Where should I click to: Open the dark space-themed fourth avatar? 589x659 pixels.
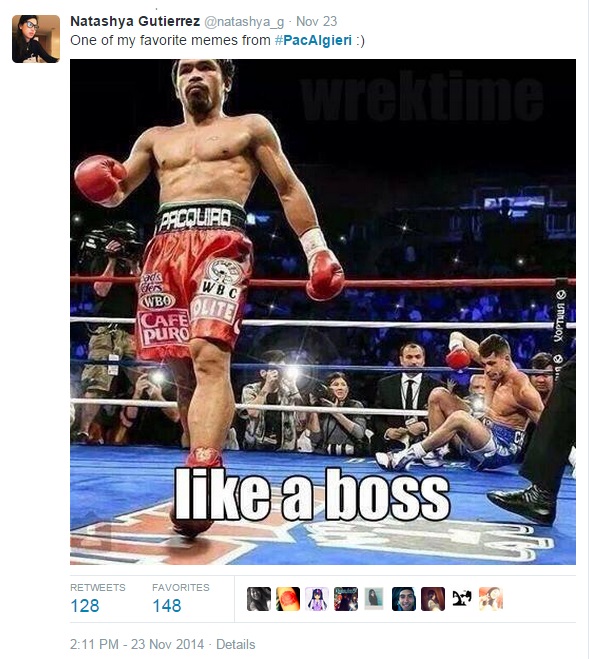346,598
